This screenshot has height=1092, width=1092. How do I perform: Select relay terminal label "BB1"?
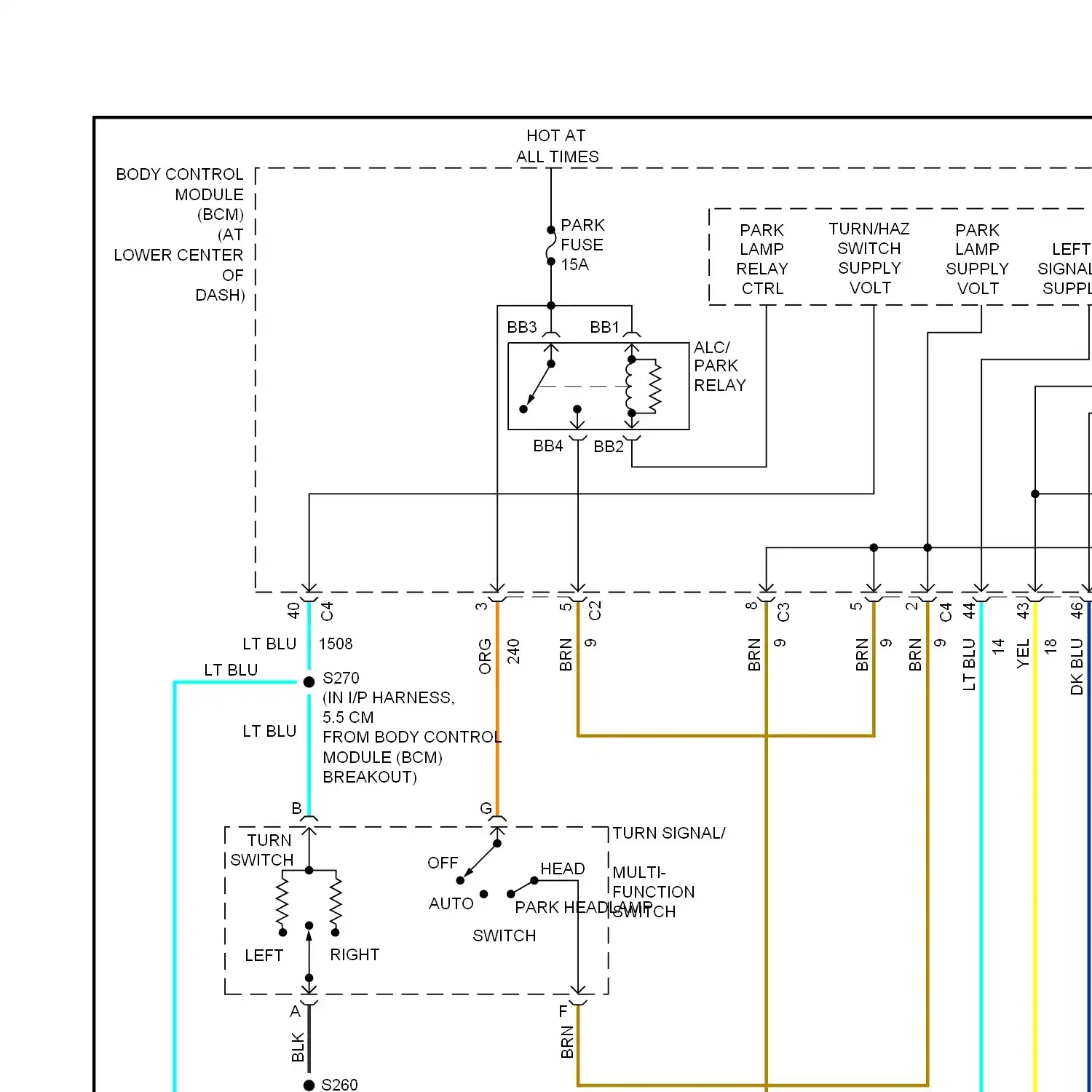pyautogui.click(x=604, y=328)
